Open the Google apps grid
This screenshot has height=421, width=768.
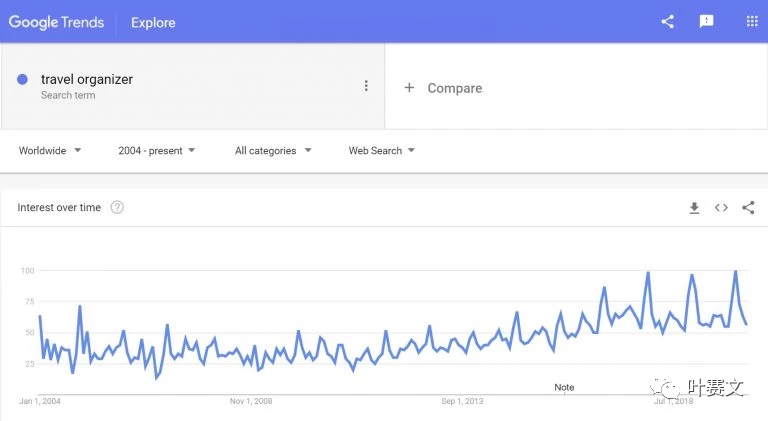tap(752, 22)
